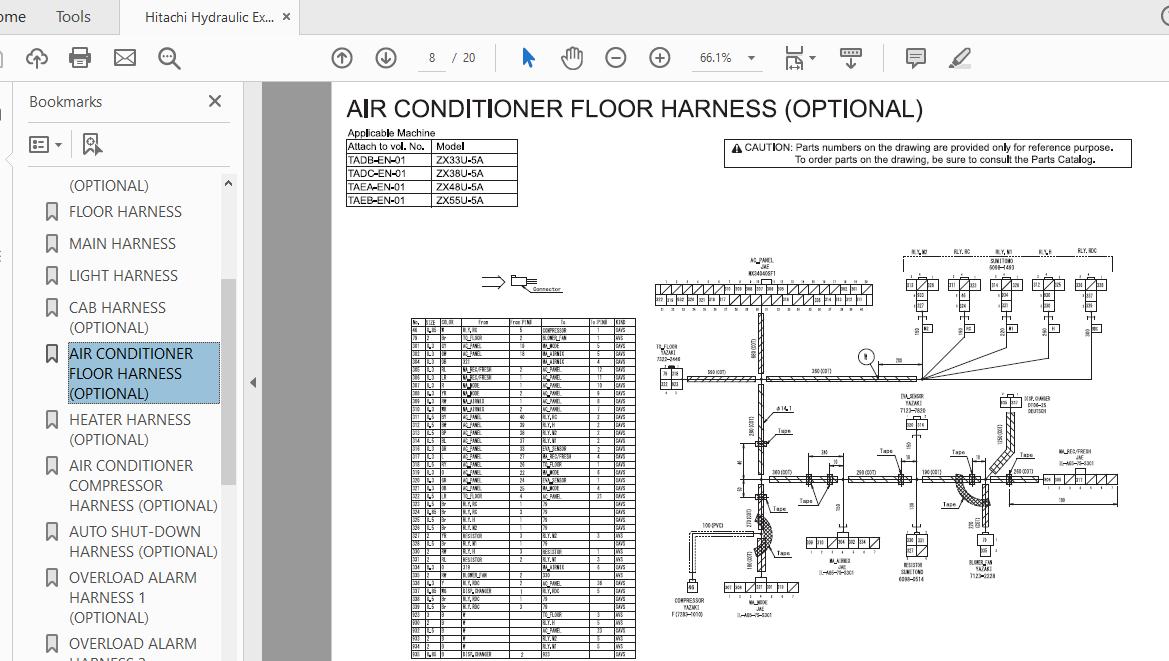Screen dimensions: 1169x661
Task: Click bookmark icon beside LIGHT HARNESS
Action: click(51, 276)
